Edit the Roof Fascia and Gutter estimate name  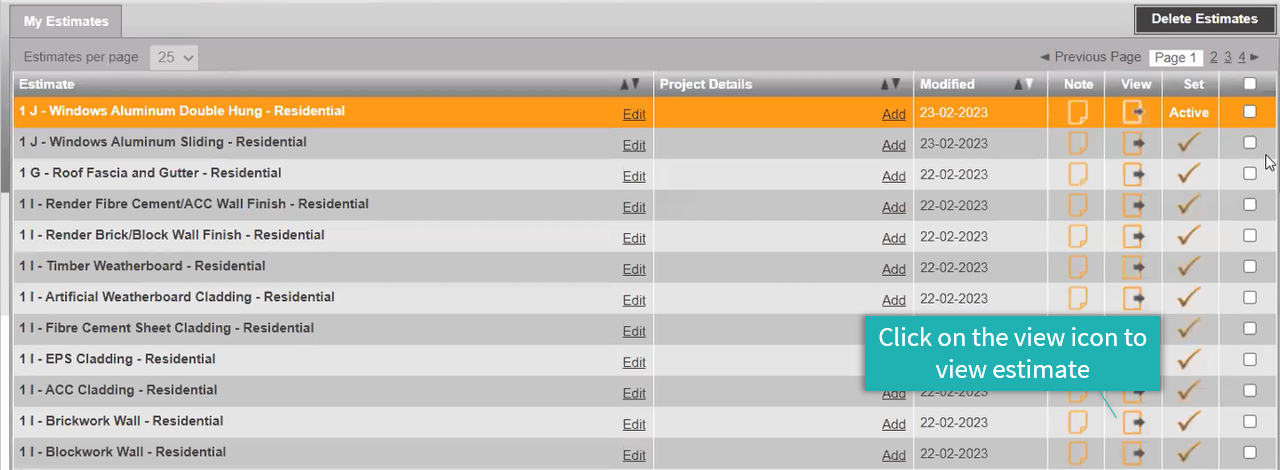[x=634, y=177]
